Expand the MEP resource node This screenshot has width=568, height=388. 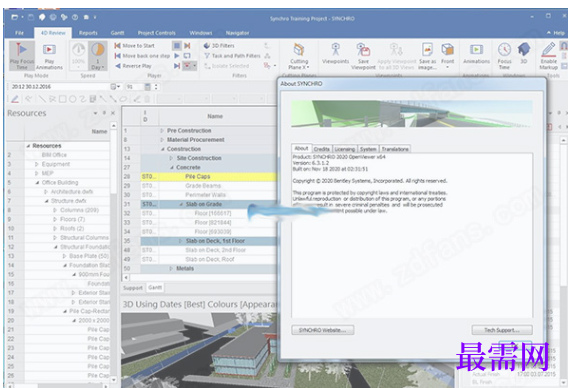click(37, 174)
